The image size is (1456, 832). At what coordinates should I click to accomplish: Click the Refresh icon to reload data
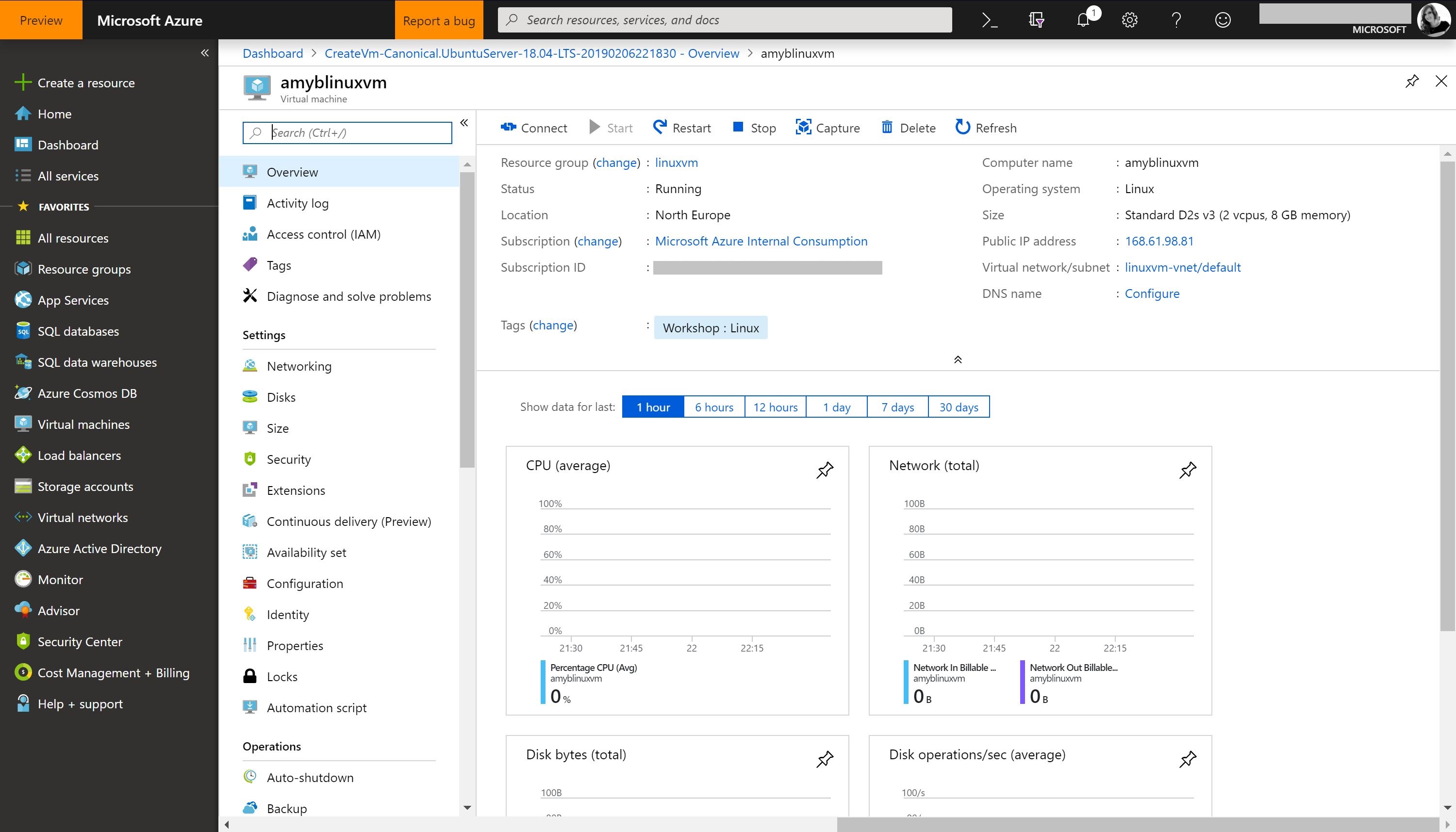point(962,127)
